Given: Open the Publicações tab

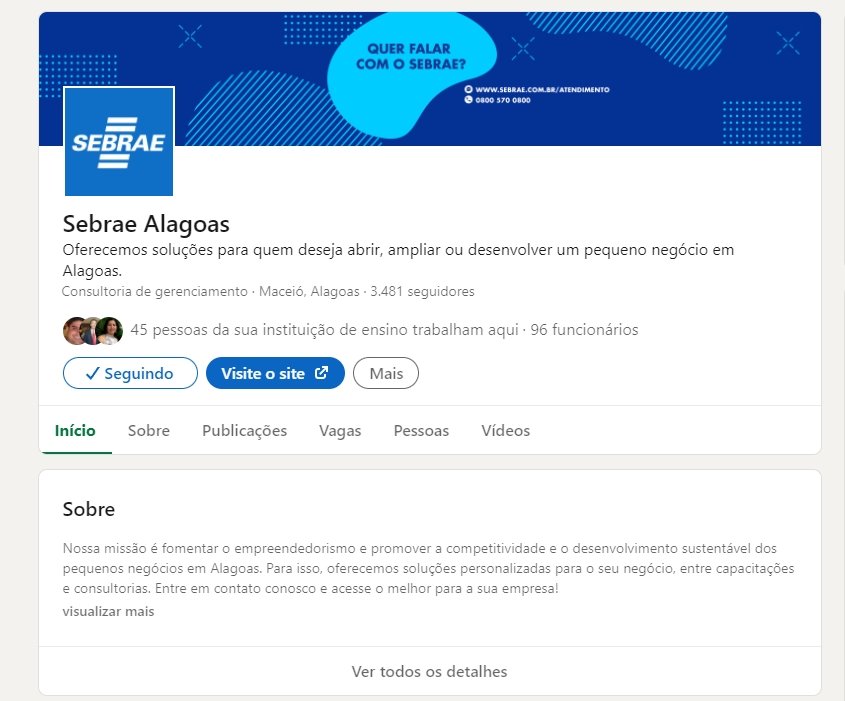Looking at the screenshot, I should coord(244,431).
